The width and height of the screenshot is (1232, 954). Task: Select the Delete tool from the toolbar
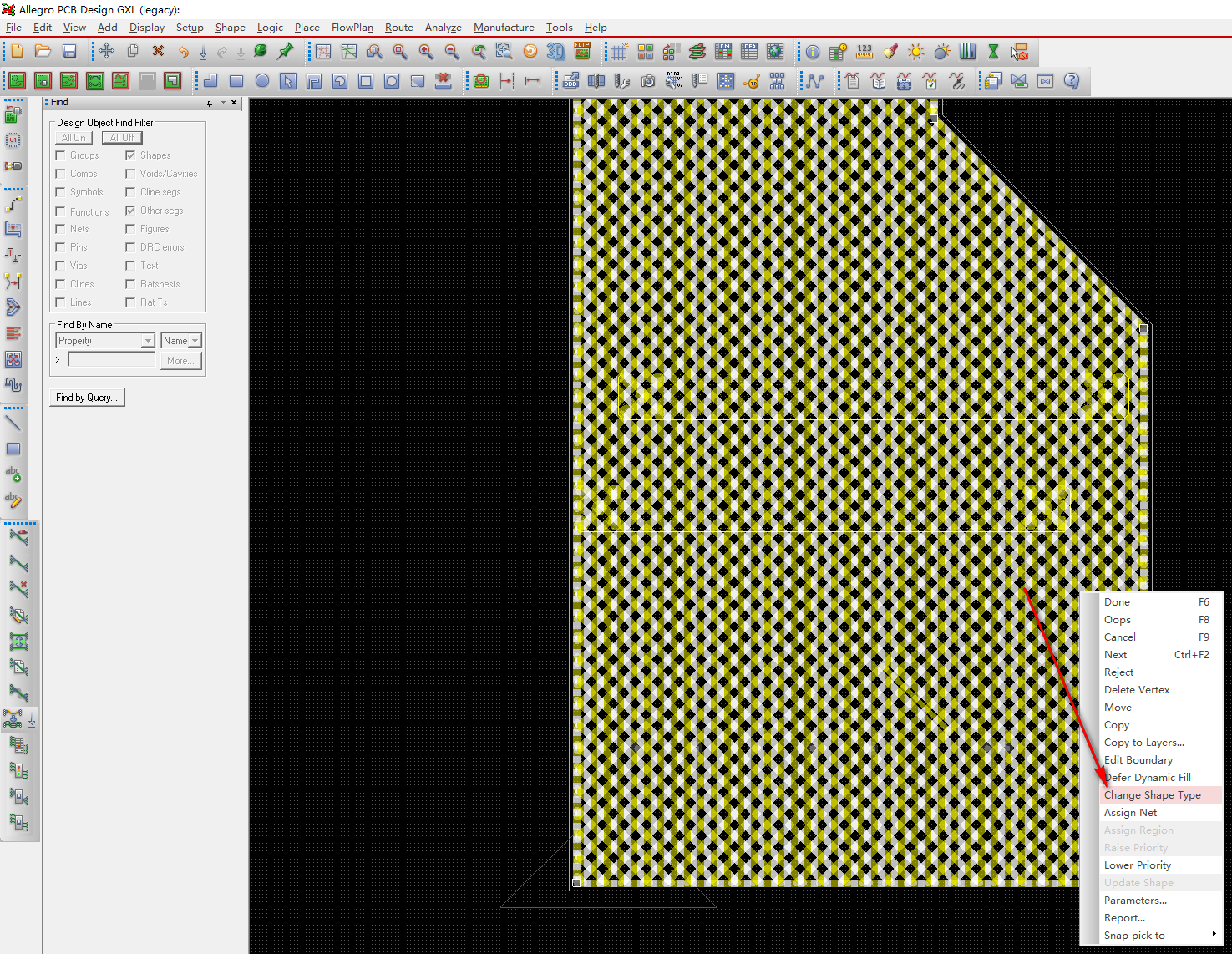[158, 51]
